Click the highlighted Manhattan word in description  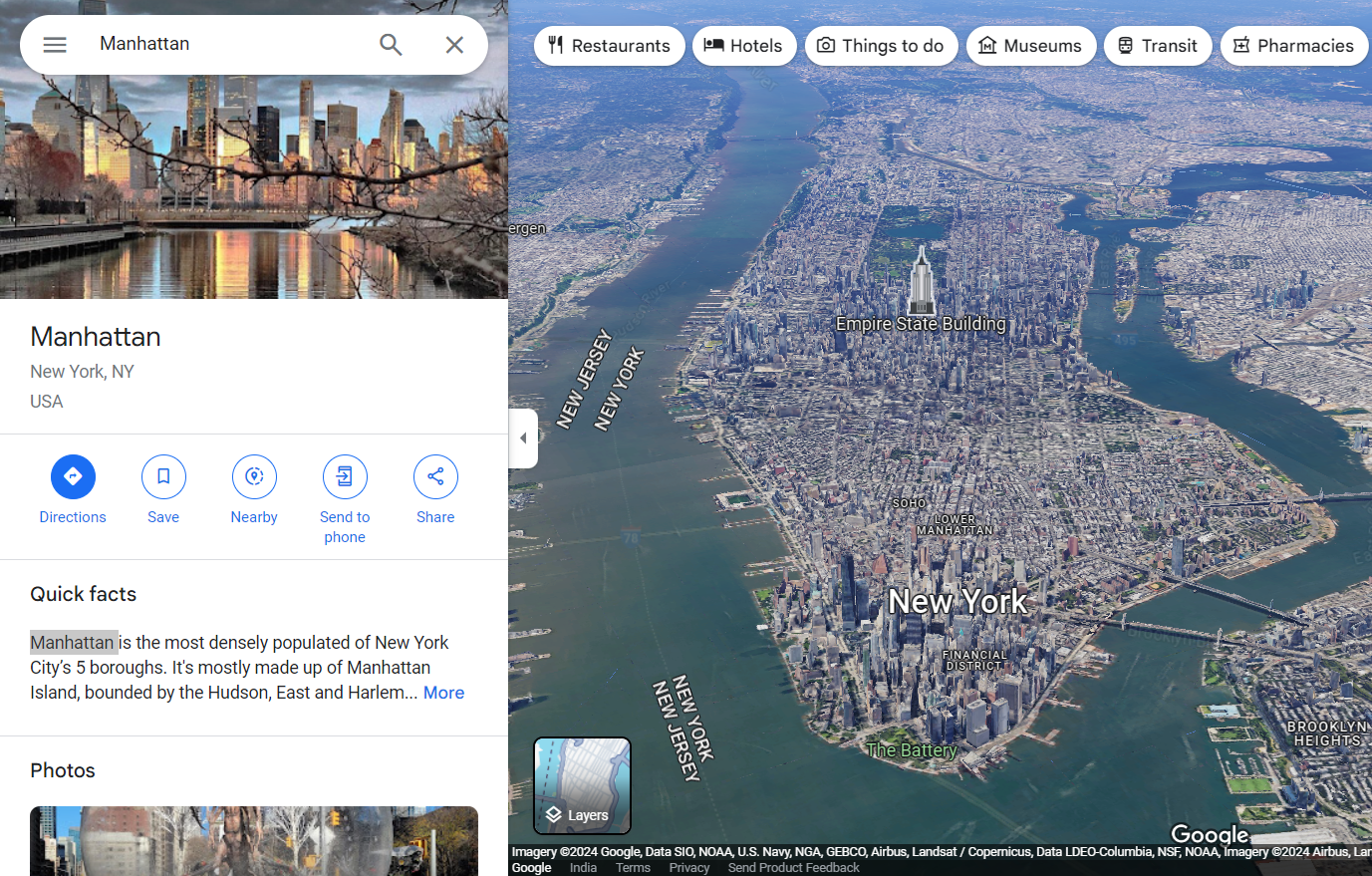(74, 643)
